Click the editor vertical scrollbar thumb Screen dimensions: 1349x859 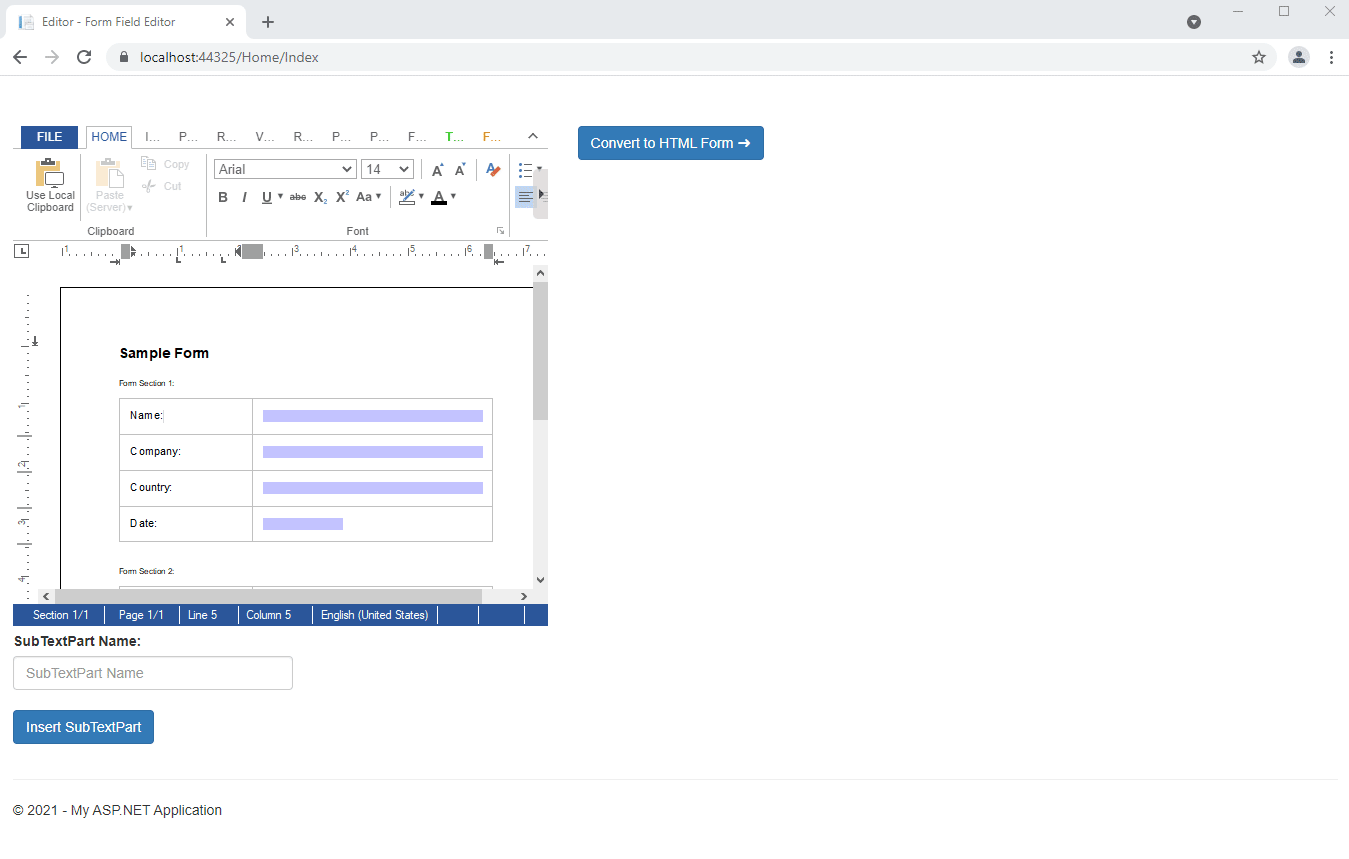click(x=540, y=350)
